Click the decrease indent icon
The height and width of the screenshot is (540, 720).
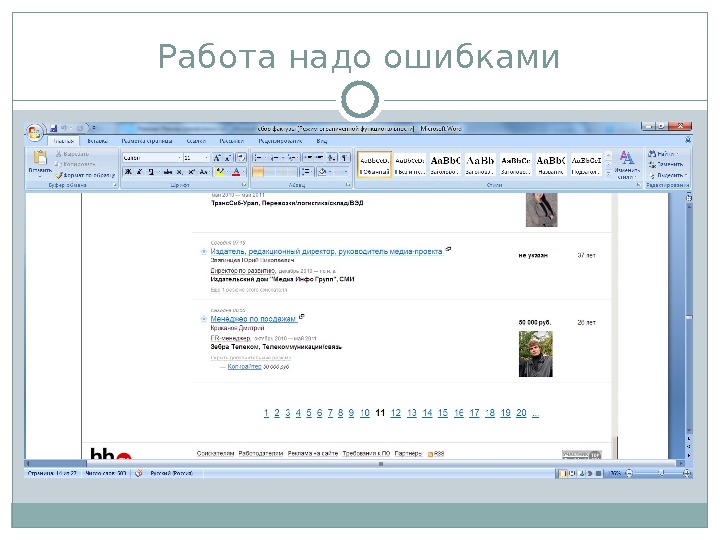coord(309,158)
